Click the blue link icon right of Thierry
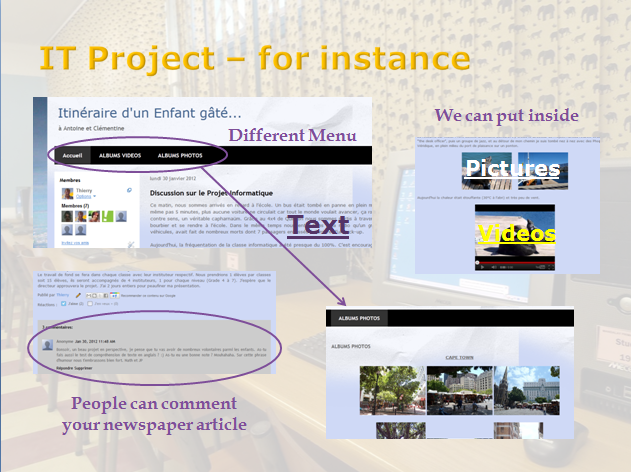 coord(129,190)
